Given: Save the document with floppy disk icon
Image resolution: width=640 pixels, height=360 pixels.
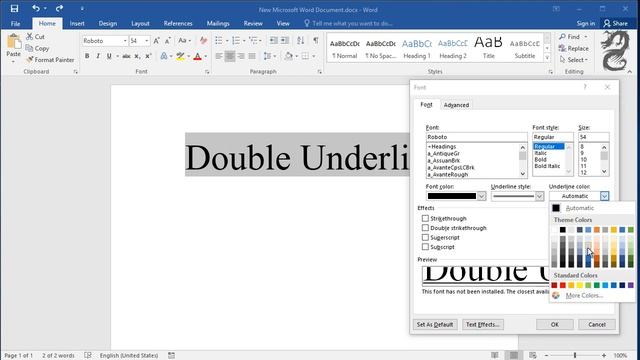Looking at the screenshot, I should pyautogui.click(x=14, y=9).
